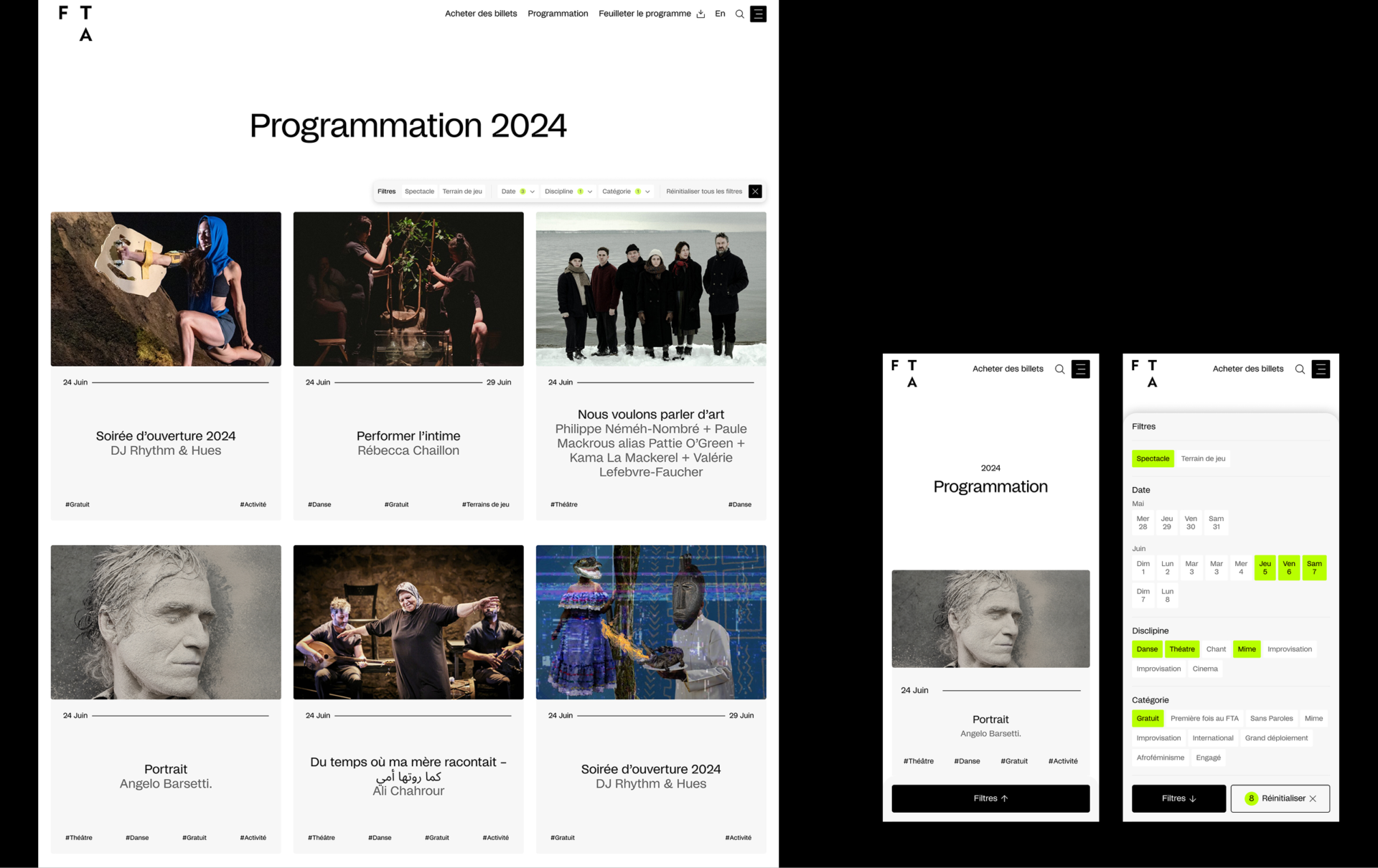Toggle the Spectacle filter chip in mobile panel
This screenshot has width=1378, height=868.
point(1153,458)
